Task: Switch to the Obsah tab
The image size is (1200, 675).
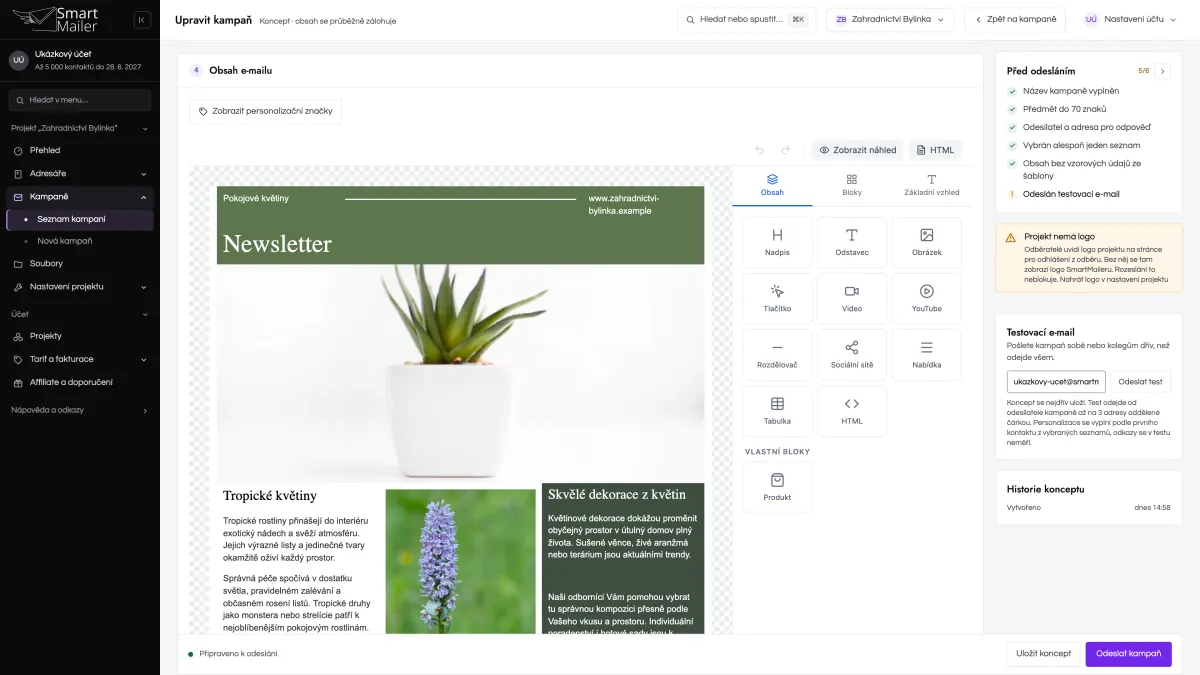Action: tap(772, 185)
